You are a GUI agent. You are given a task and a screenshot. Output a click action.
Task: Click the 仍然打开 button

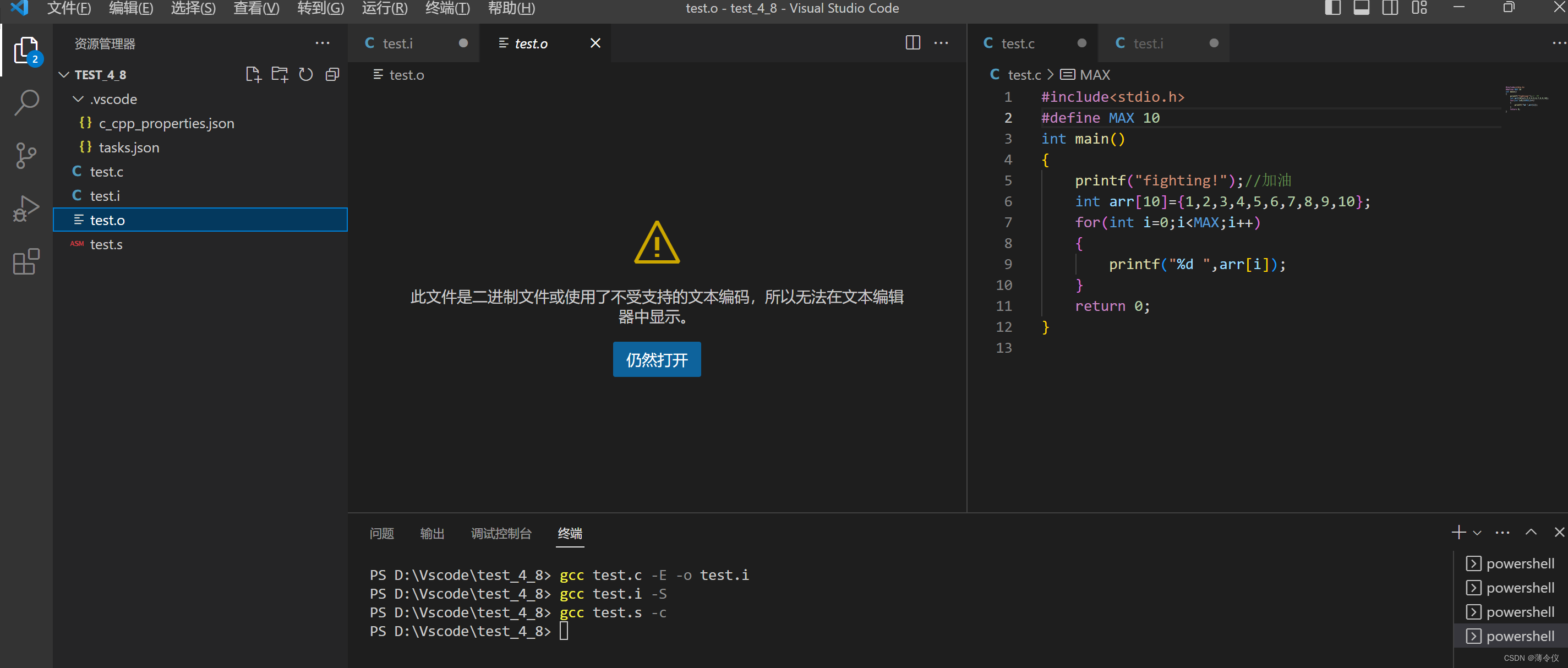[657, 359]
